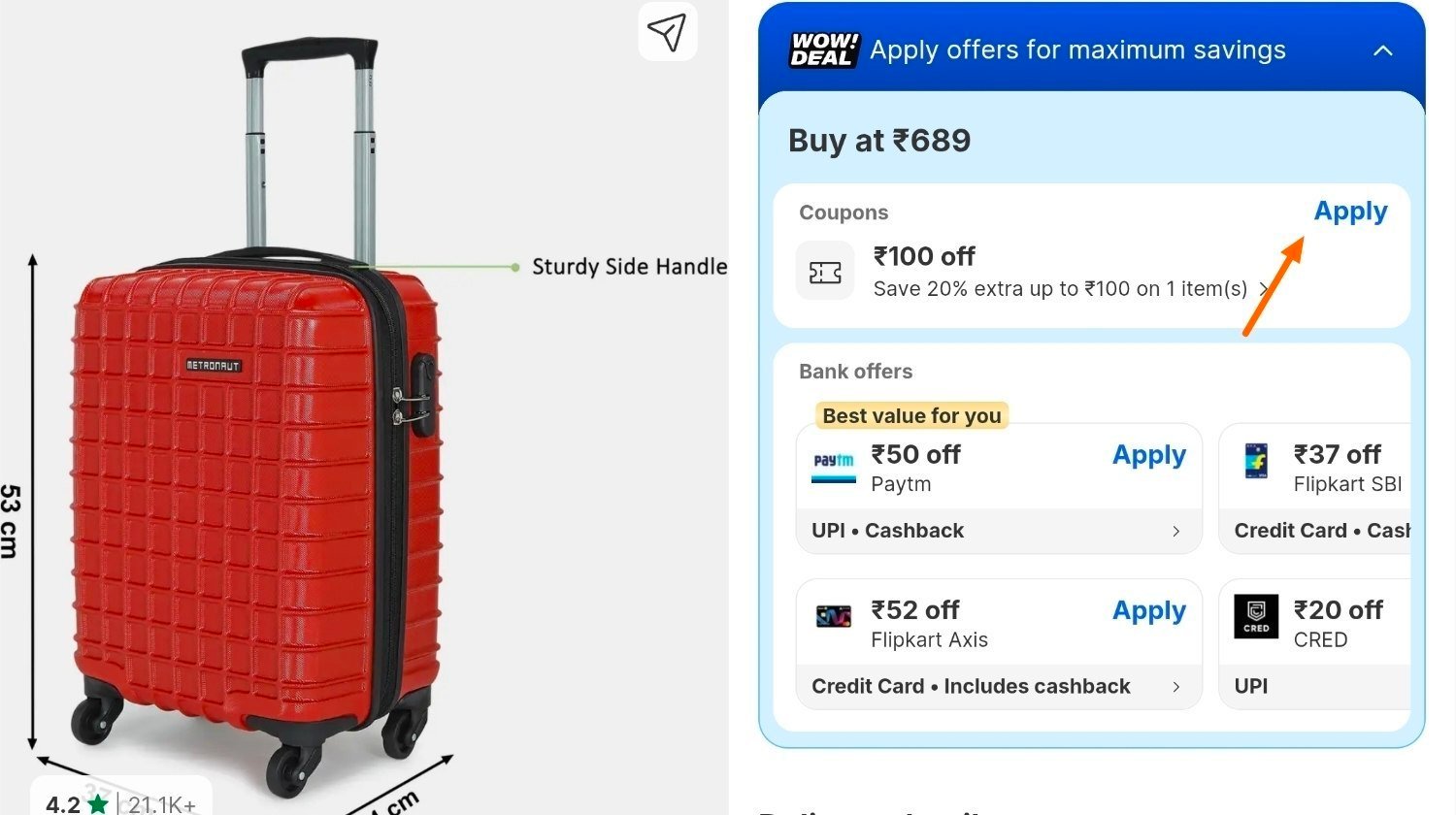Apply the ₹50 off Paytm offer
The height and width of the screenshot is (815, 1456).
pyautogui.click(x=1148, y=455)
